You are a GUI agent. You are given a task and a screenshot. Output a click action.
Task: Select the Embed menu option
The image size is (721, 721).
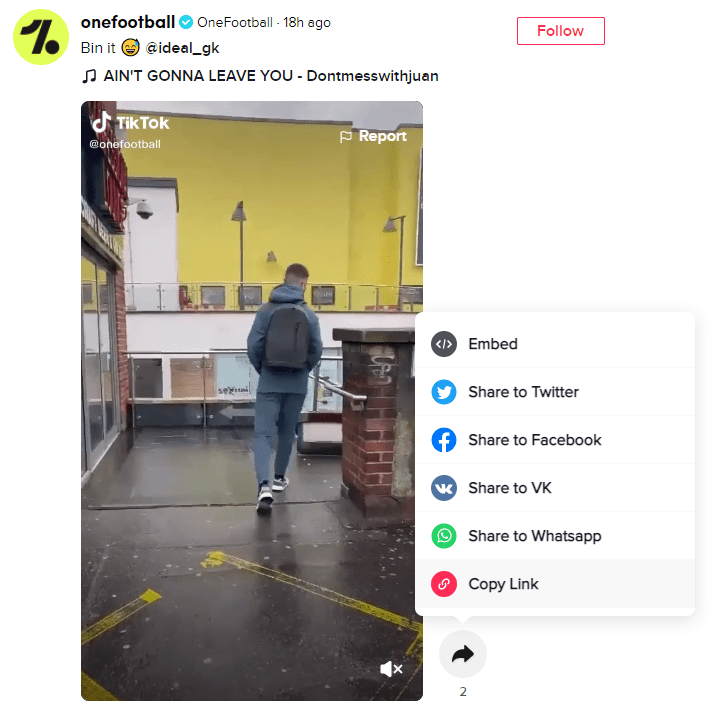coord(555,344)
